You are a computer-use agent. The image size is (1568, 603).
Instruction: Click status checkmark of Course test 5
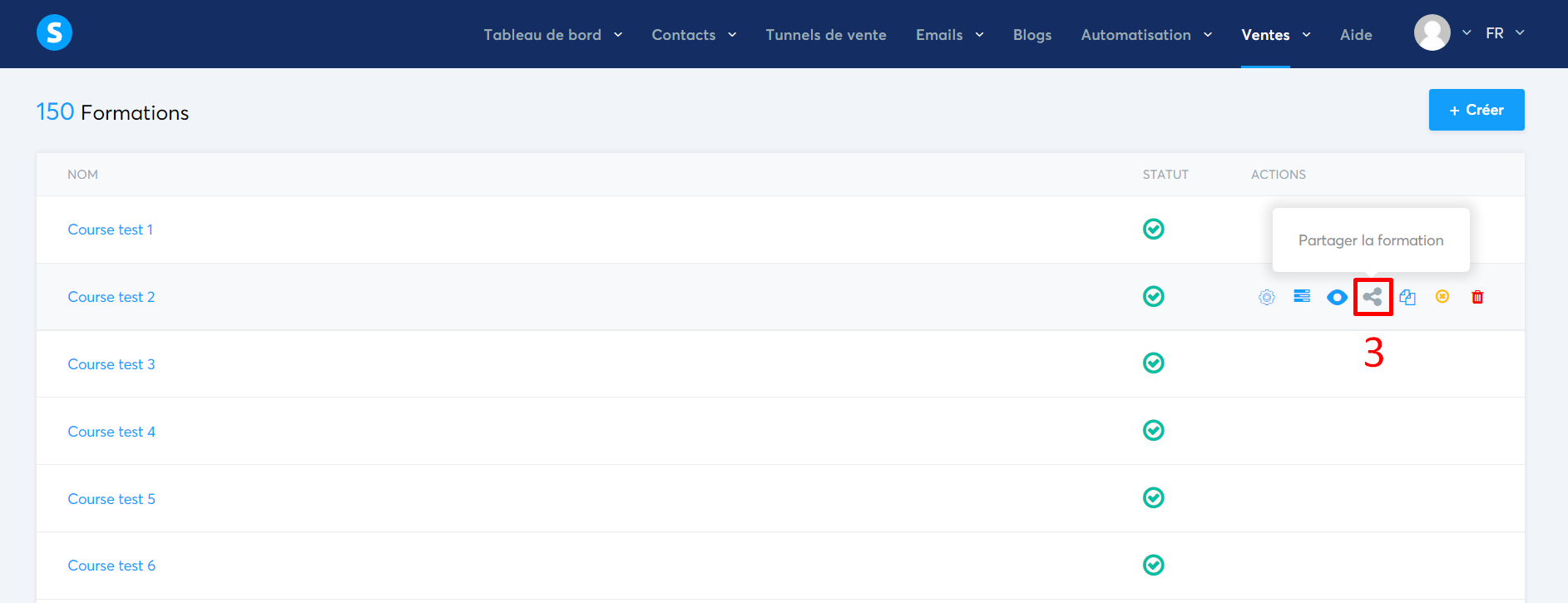(x=1153, y=497)
